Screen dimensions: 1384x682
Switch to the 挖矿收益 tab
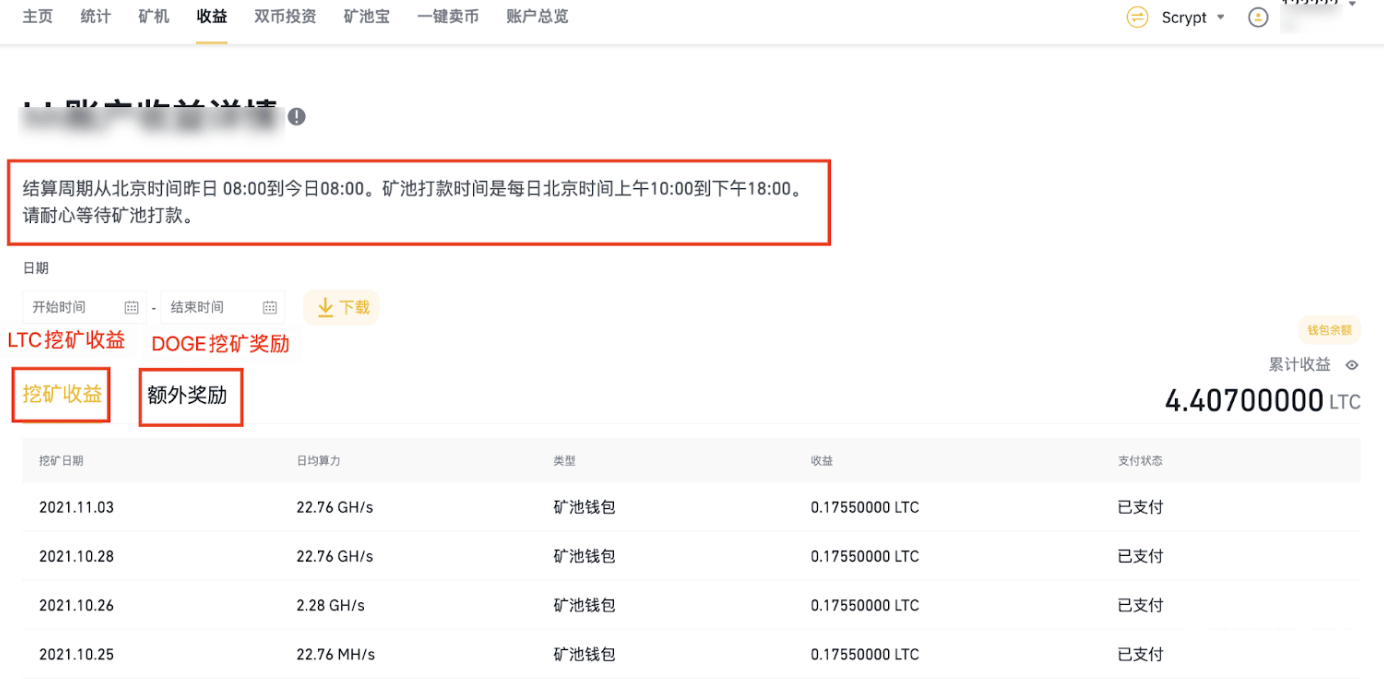click(62, 395)
